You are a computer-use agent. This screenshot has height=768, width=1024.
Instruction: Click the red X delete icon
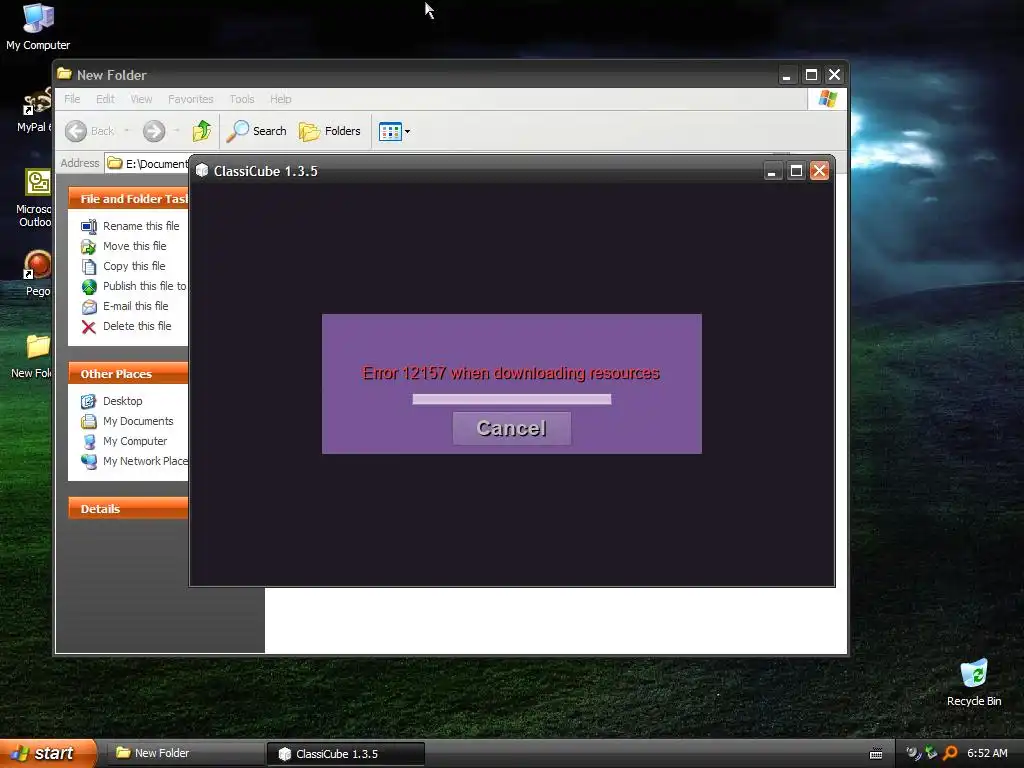tap(89, 327)
